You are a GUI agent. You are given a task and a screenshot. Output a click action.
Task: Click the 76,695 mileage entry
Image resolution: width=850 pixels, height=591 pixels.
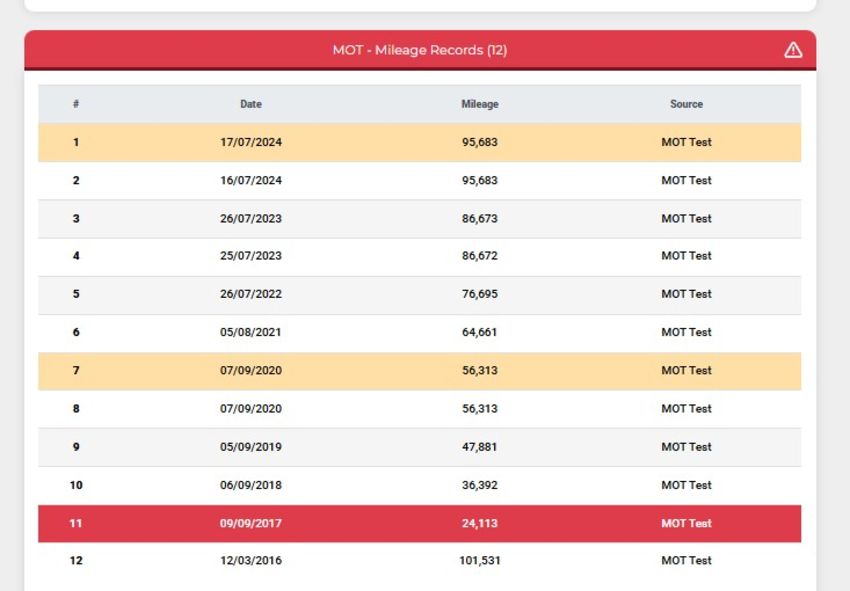[480, 294]
